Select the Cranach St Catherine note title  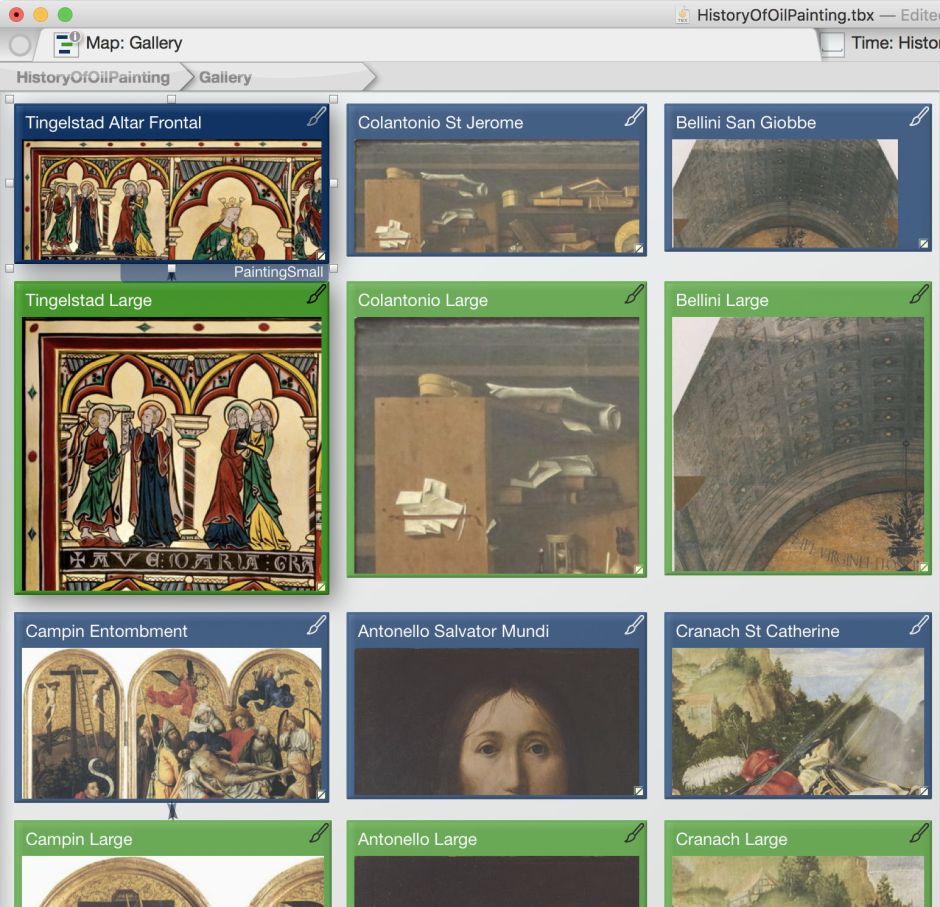[757, 631]
